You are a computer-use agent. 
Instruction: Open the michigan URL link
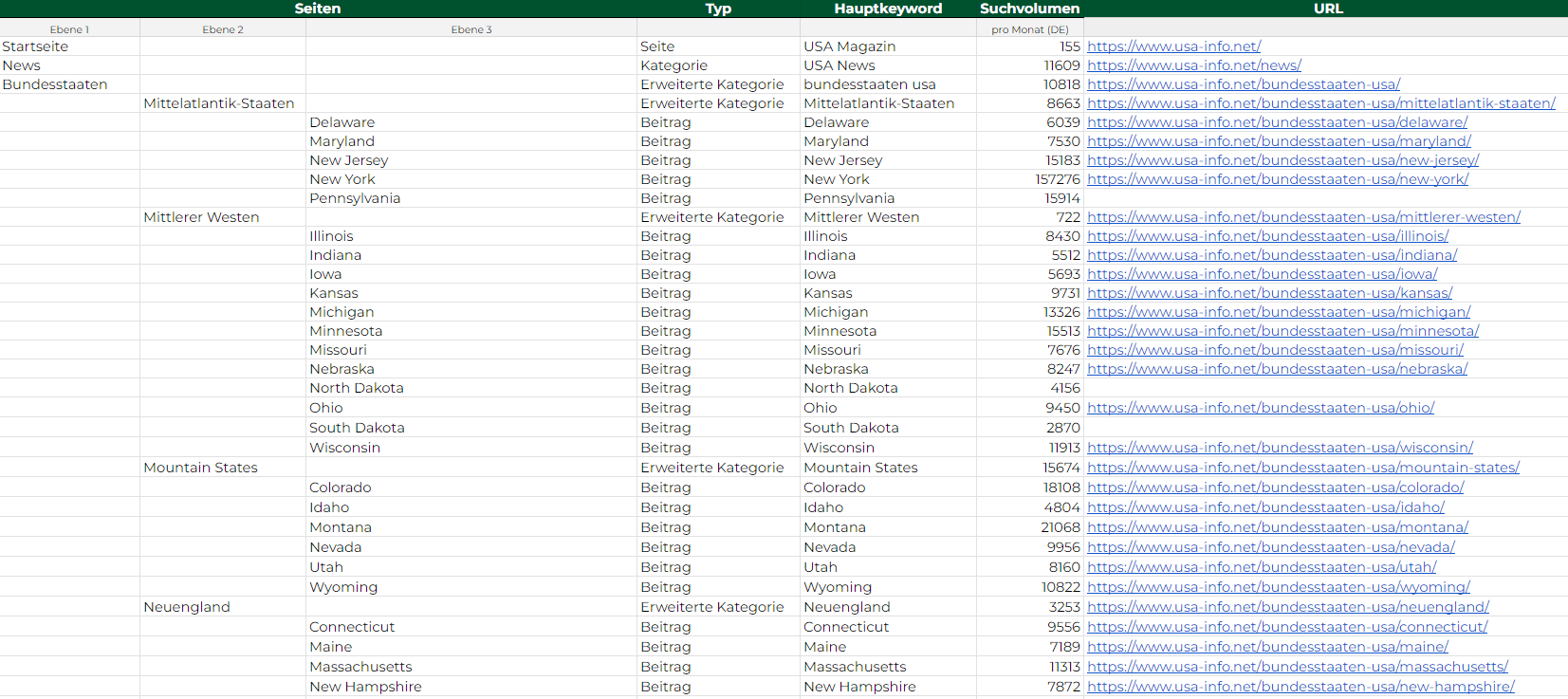coord(1279,312)
